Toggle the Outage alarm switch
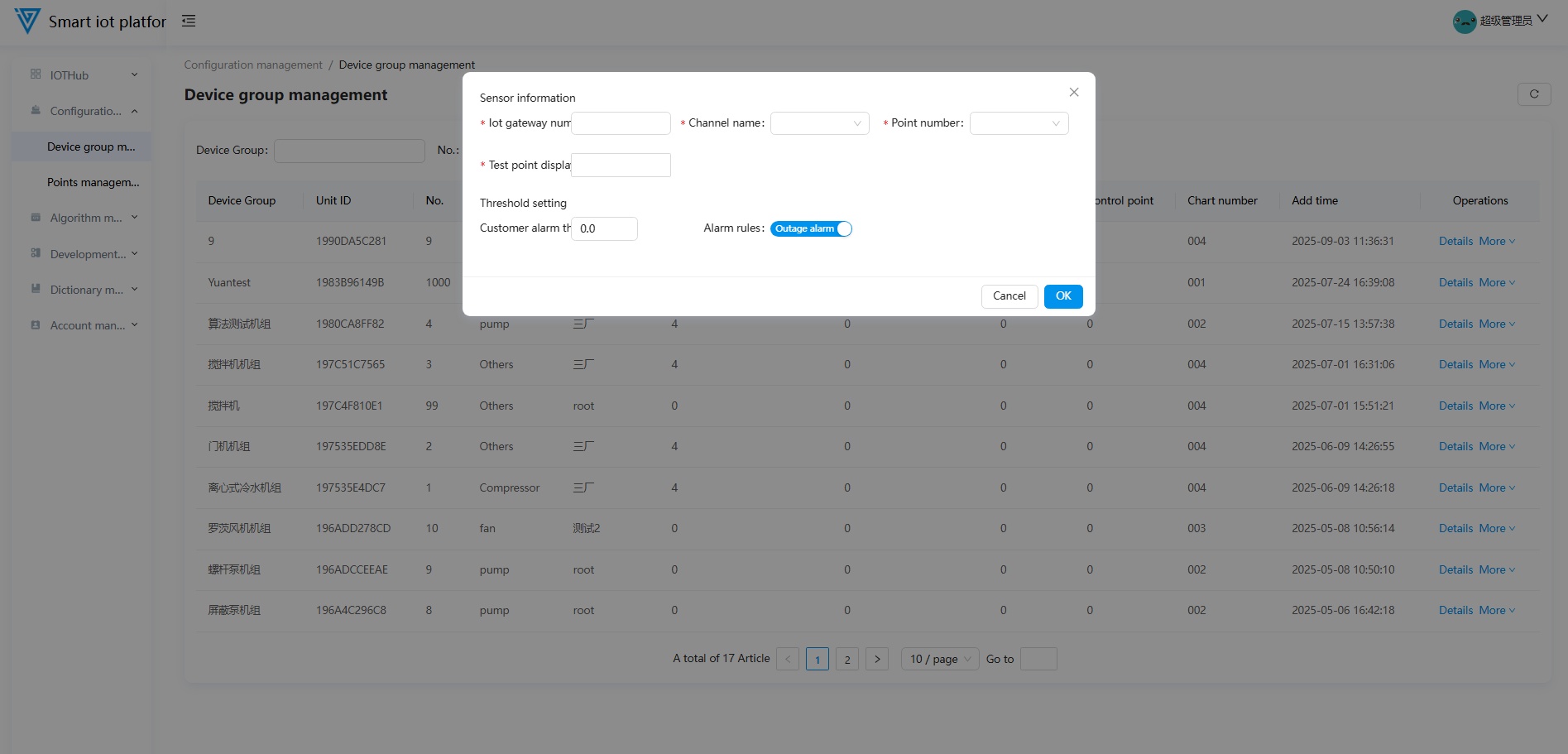Screen dimensions: 1568x754 tap(811, 229)
